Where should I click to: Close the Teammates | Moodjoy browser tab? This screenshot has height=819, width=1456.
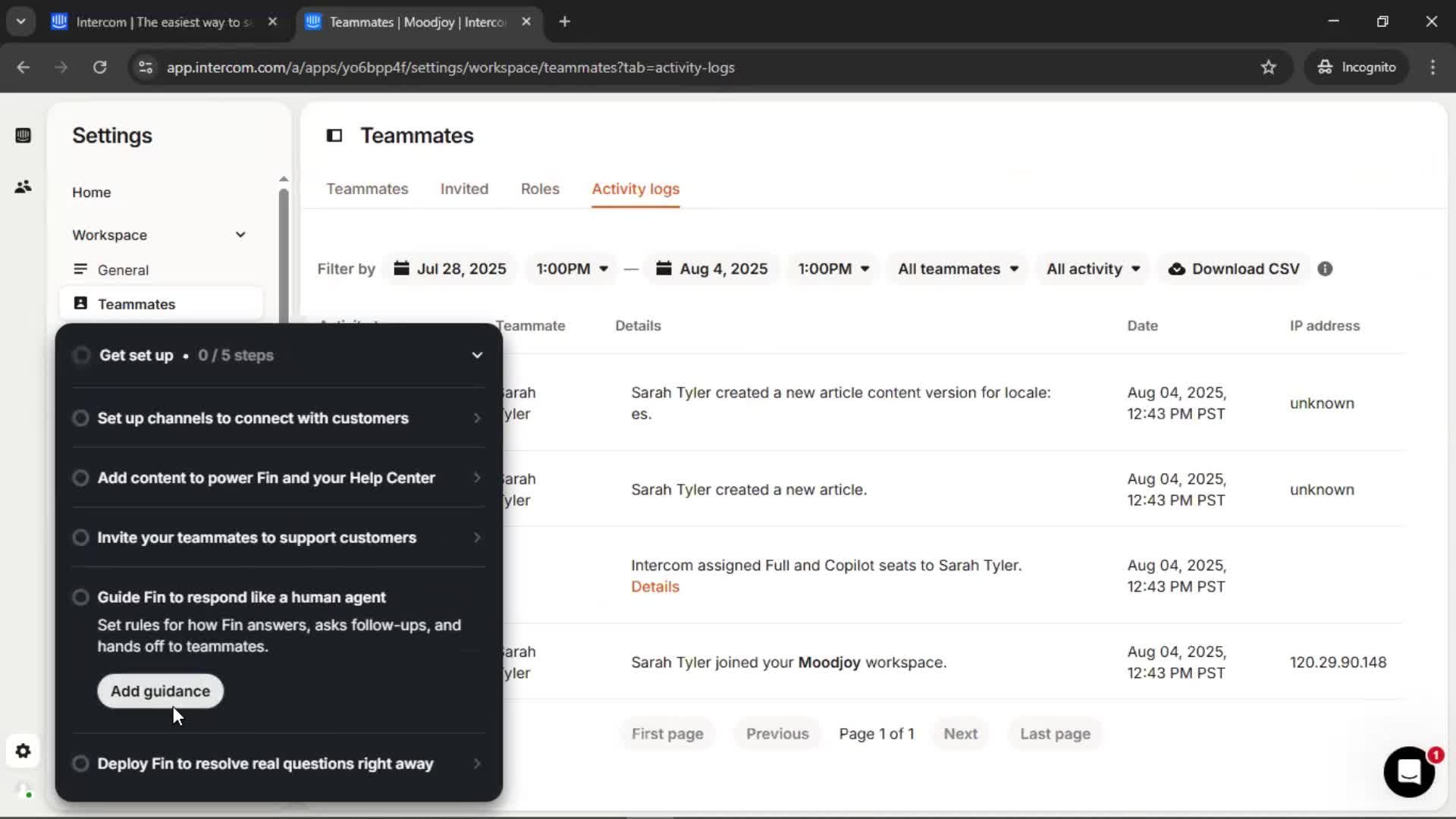526,22
